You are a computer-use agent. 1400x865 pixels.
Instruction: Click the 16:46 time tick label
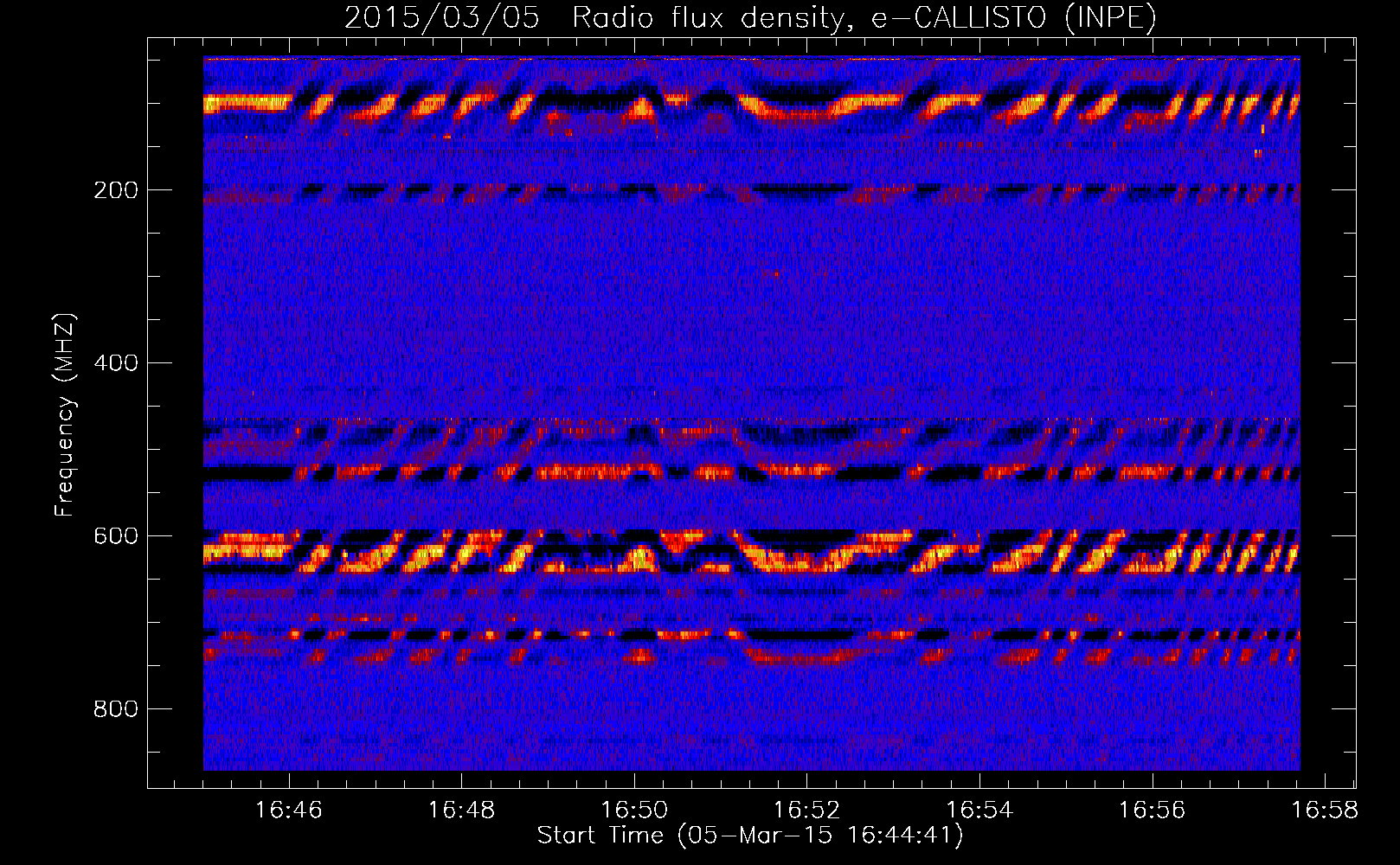click(289, 811)
